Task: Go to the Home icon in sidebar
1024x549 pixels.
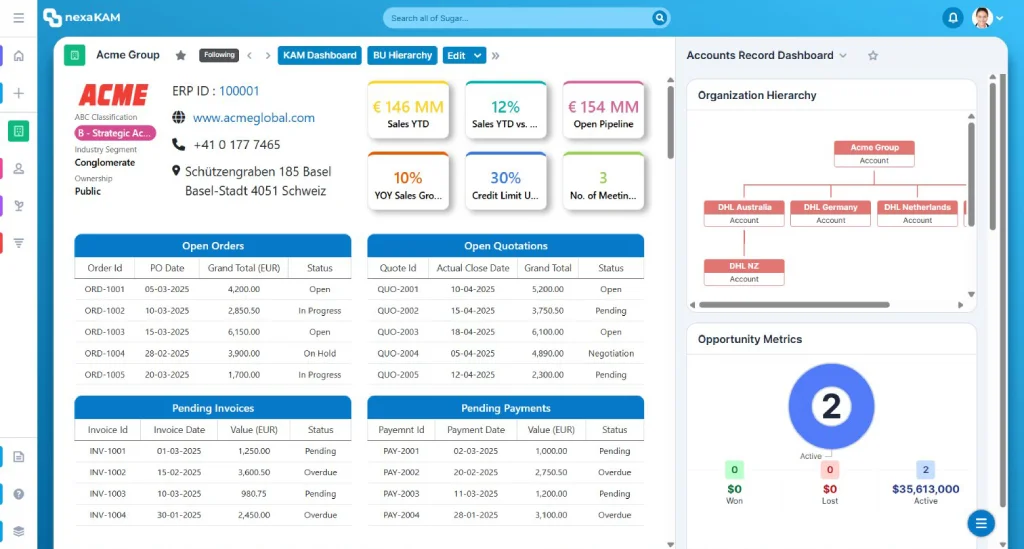Action: click(x=18, y=56)
